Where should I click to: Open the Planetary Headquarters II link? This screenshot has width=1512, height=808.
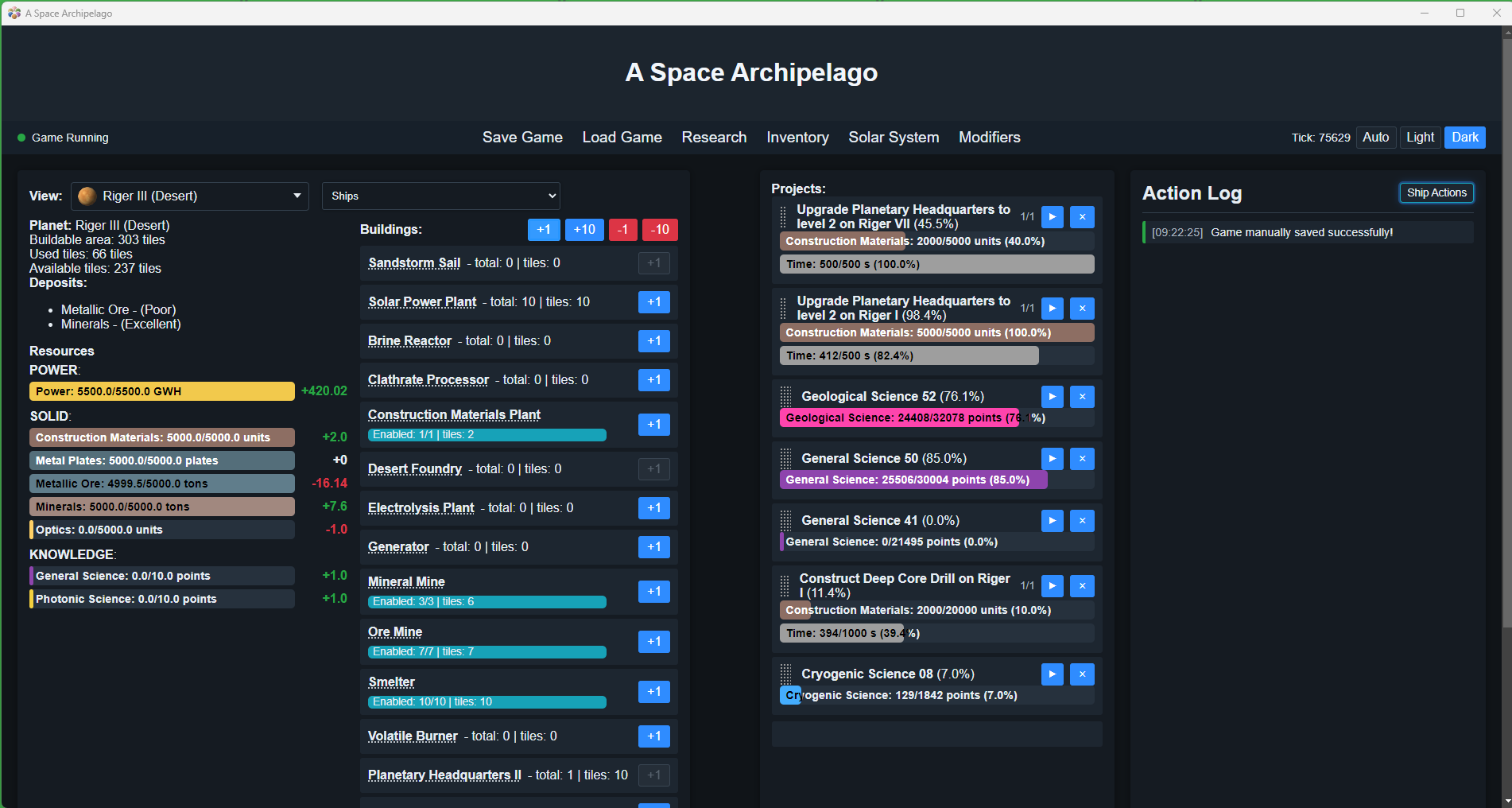coord(444,775)
